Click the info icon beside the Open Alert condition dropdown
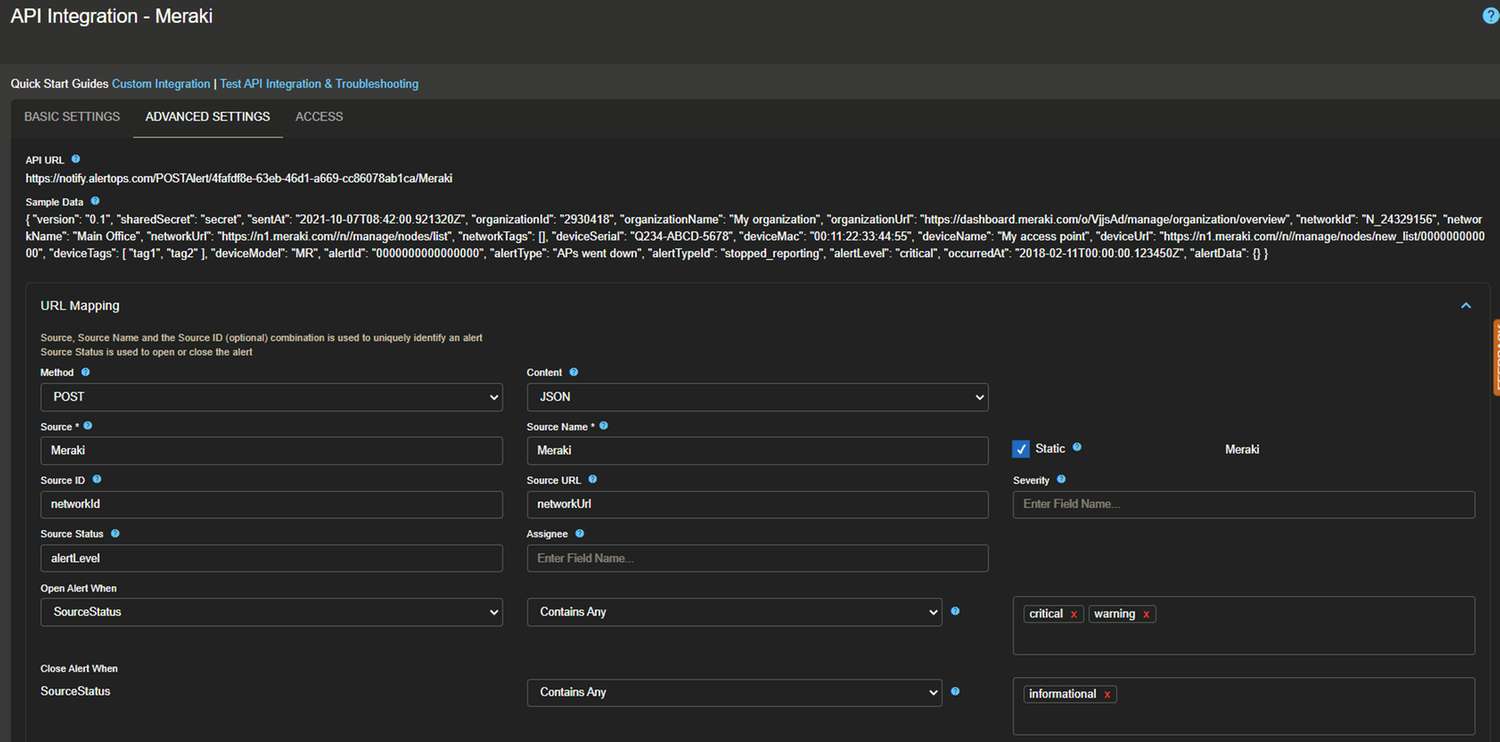 coord(955,610)
